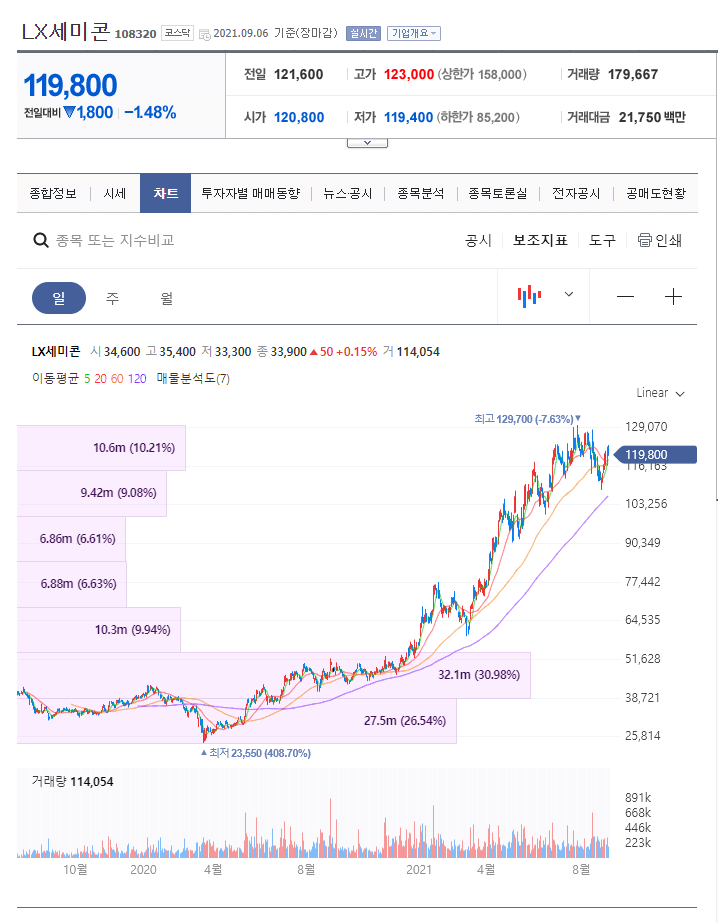Click the 27.5m (26.54%) volume profile bar
718x923 pixels.
tap(237, 721)
